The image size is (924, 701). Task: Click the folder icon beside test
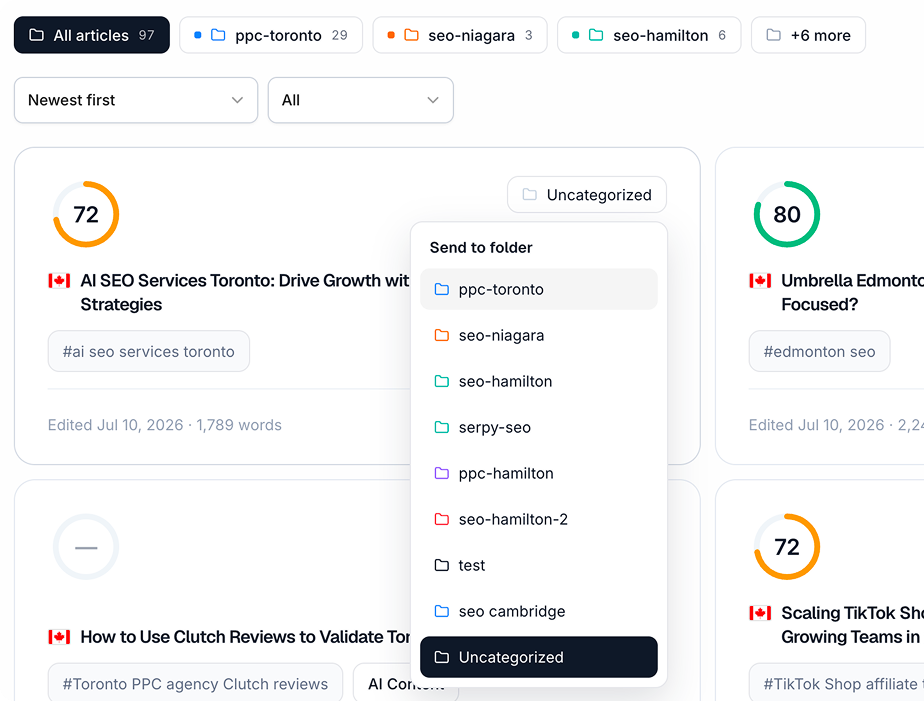(x=441, y=565)
